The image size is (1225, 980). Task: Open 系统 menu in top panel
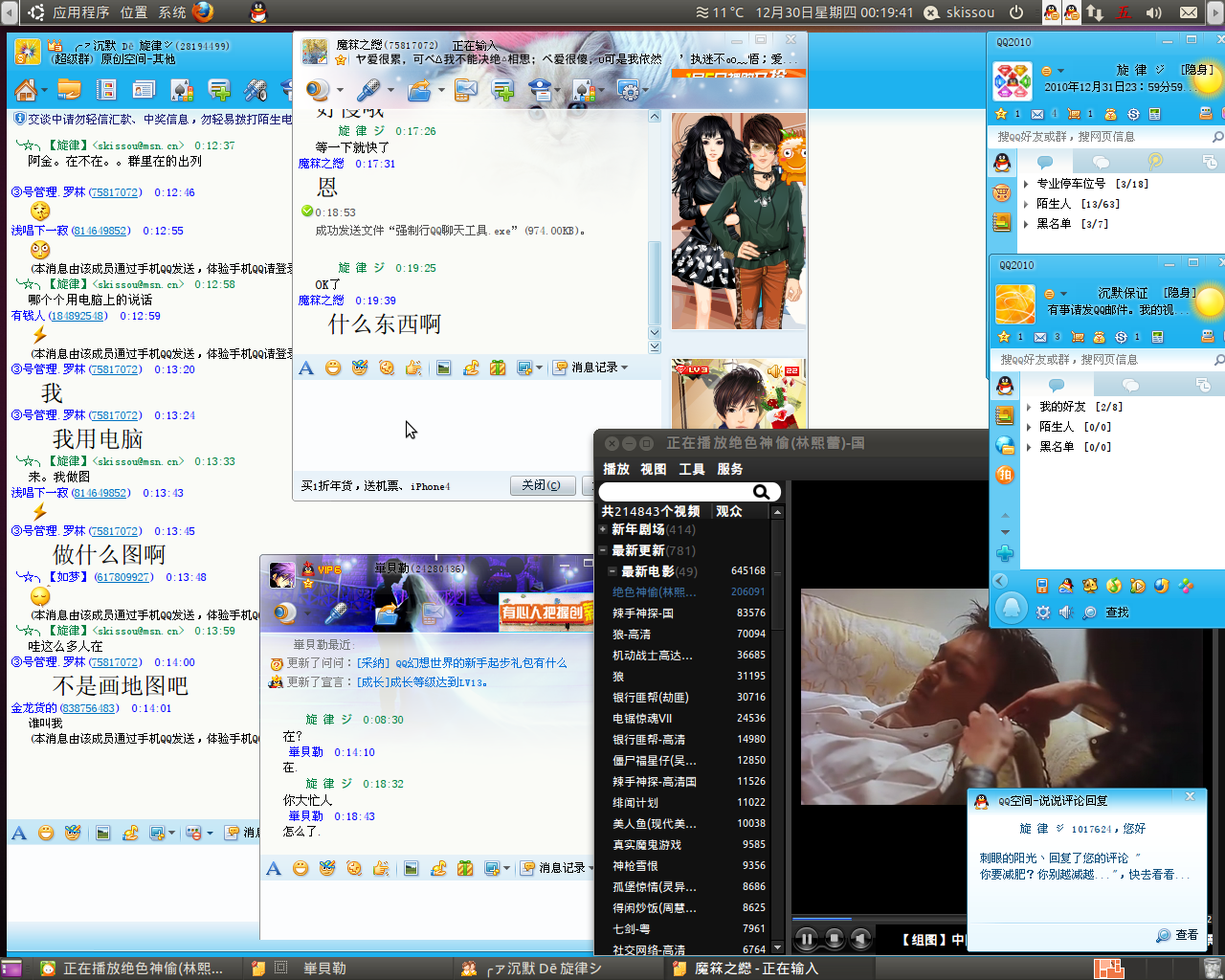coord(172,12)
